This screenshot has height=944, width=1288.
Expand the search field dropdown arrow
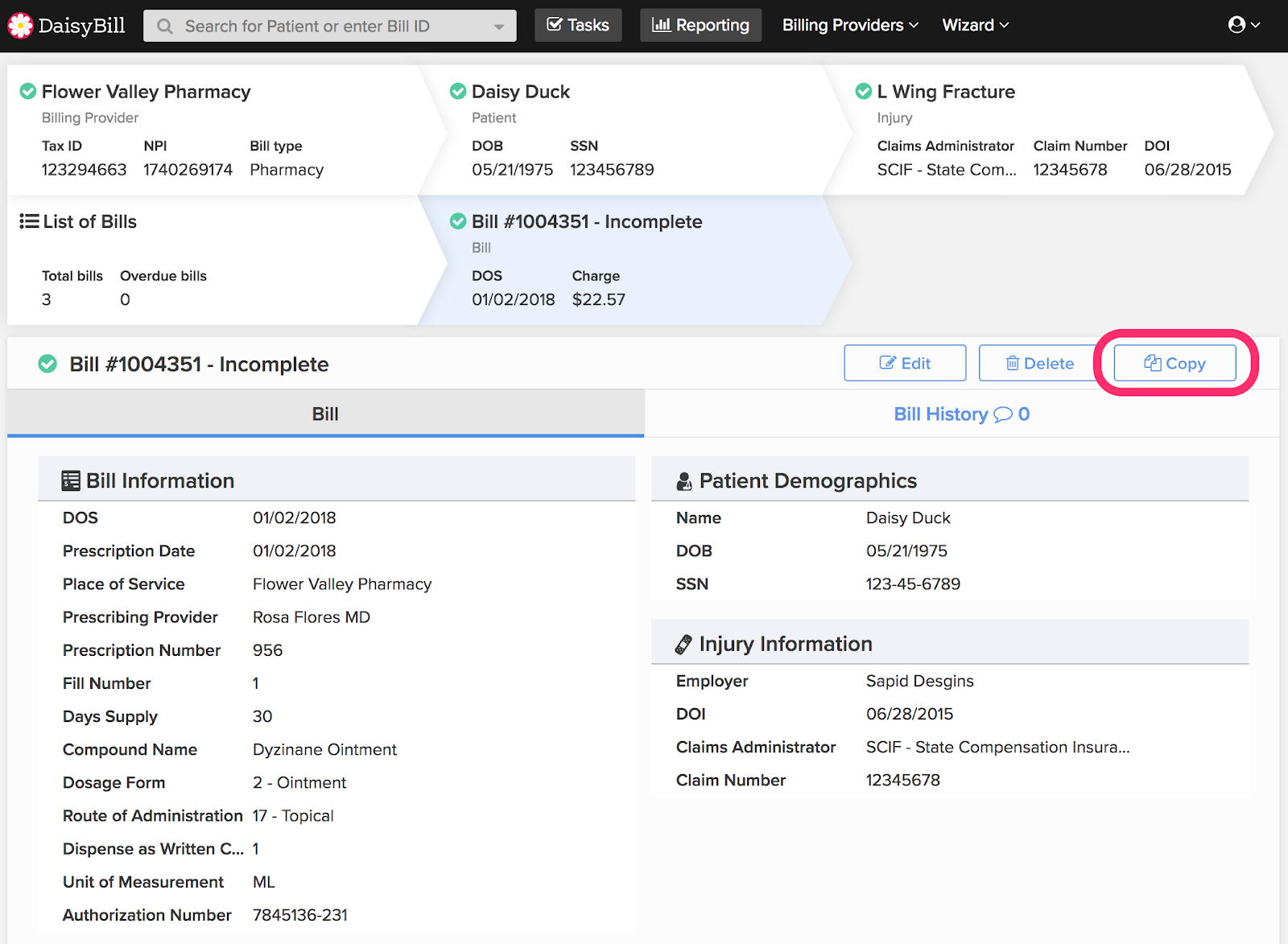499,27
